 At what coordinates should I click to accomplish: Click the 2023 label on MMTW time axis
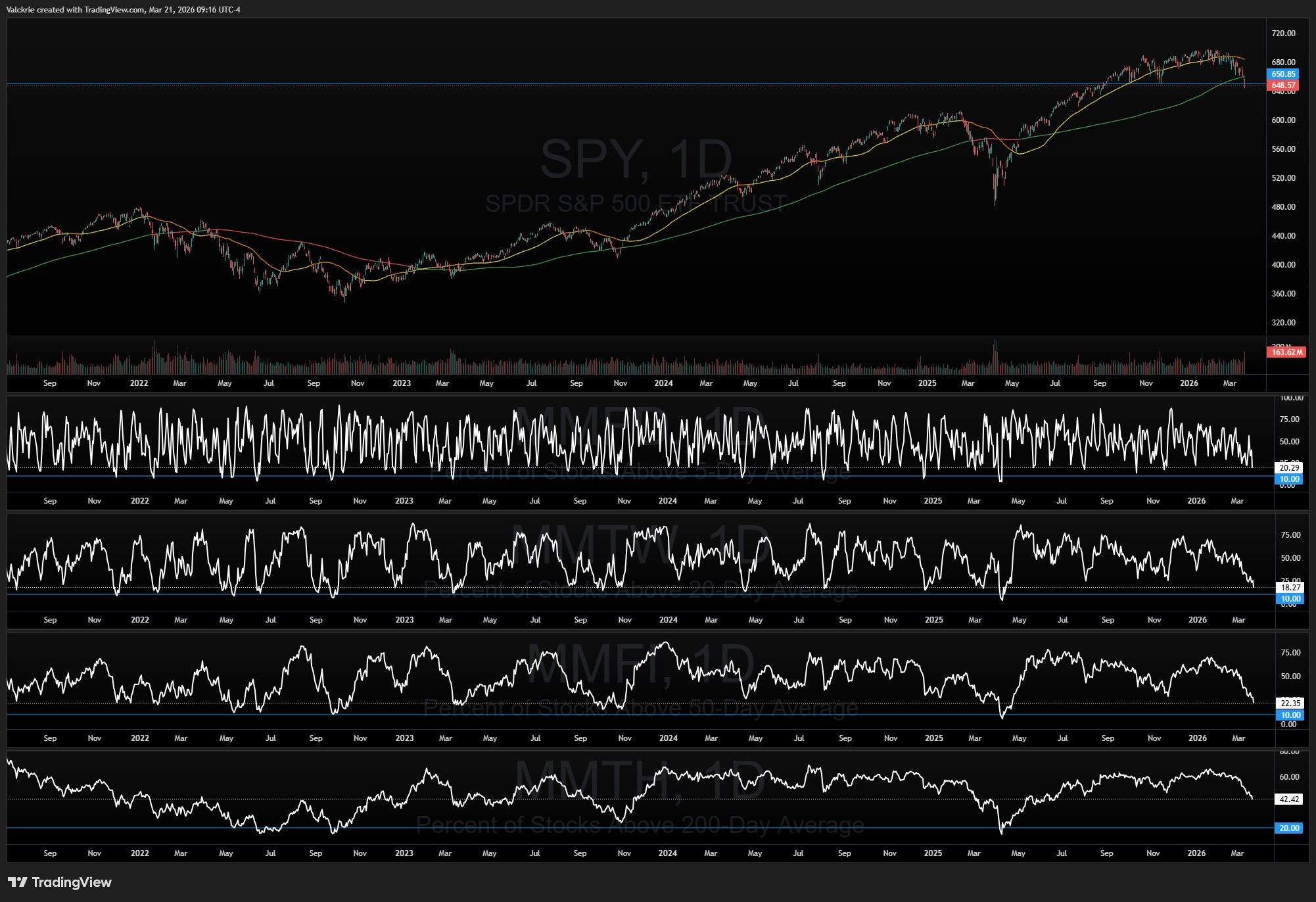coord(404,620)
